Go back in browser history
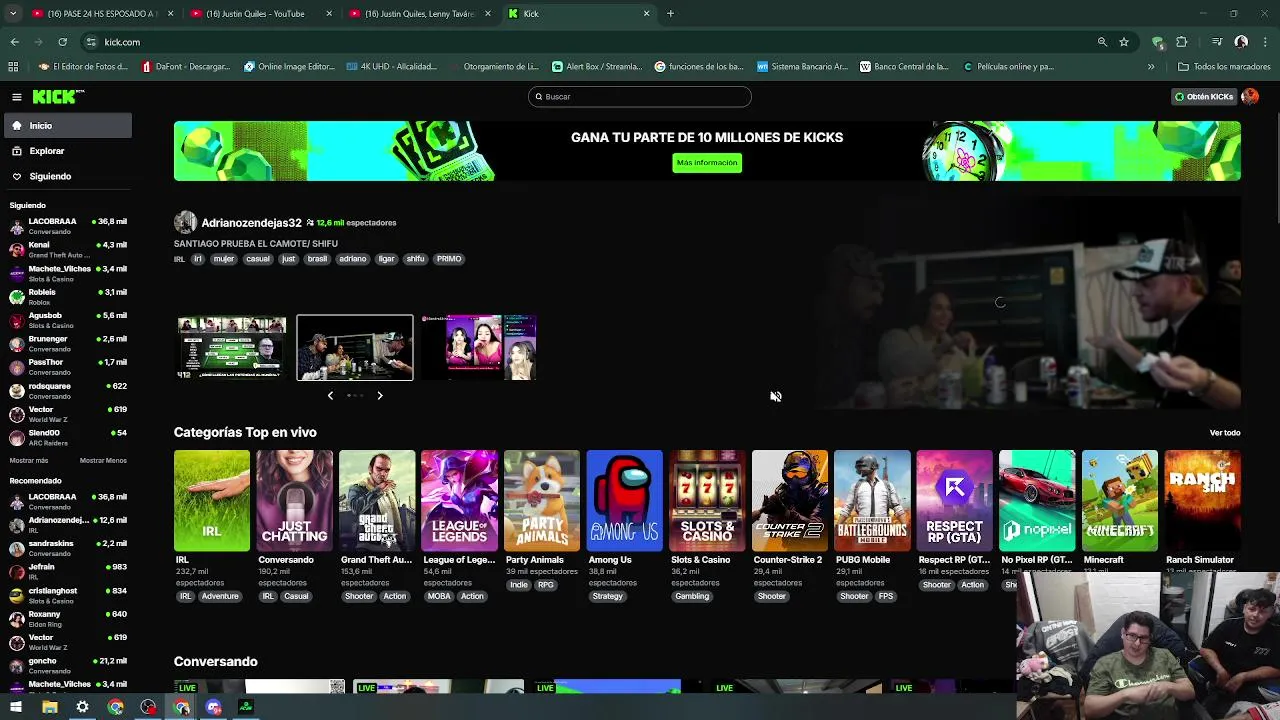Image resolution: width=1280 pixels, height=720 pixels. click(x=14, y=42)
